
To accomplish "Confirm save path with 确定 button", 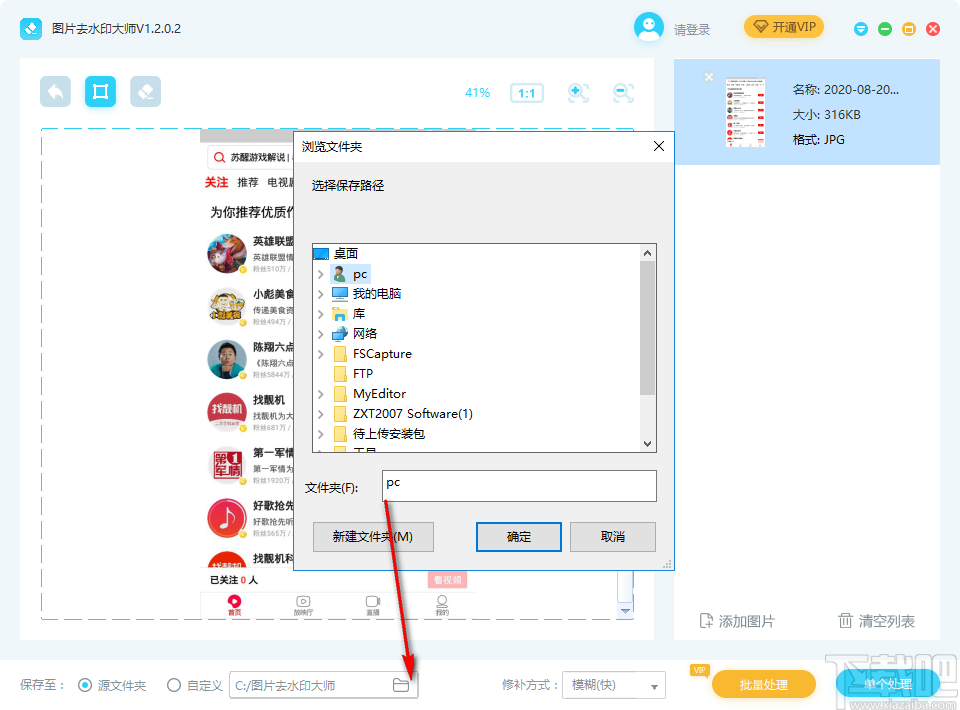I will coord(518,537).
